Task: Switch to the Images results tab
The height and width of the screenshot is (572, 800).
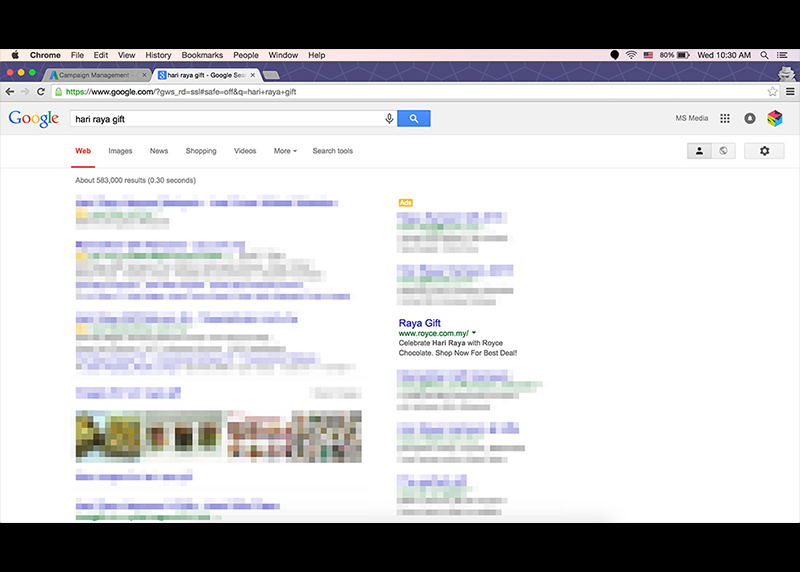Action: pyautogui.click(x=120, y=151)
